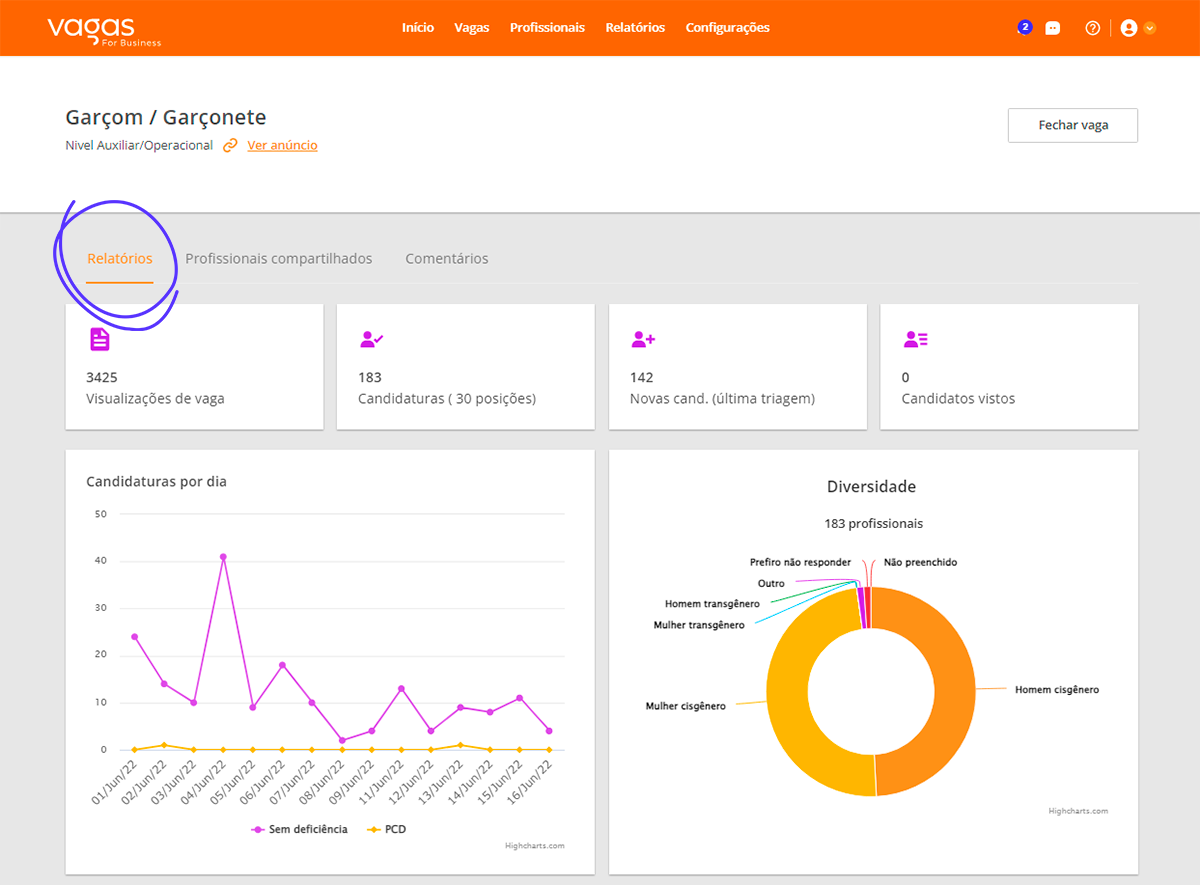Screen dimensions: 1200x885
Task: Click the Homem cisgênero chart label
Action: (1057, 690)
